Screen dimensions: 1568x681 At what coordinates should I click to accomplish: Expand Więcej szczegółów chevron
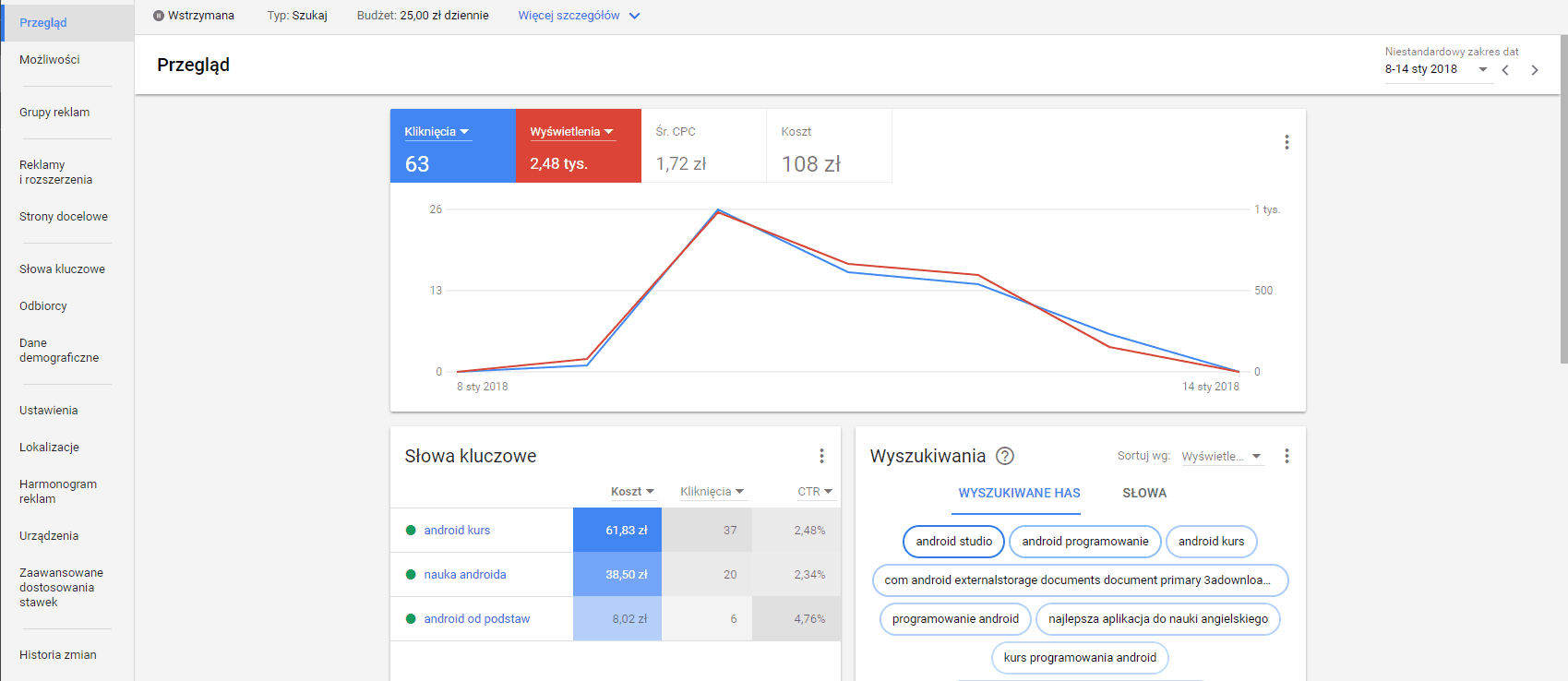coord(634,16)
